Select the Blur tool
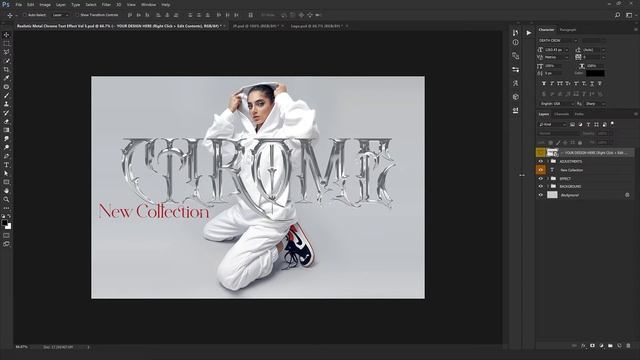The image size is (640, 360). coord(7,139)
